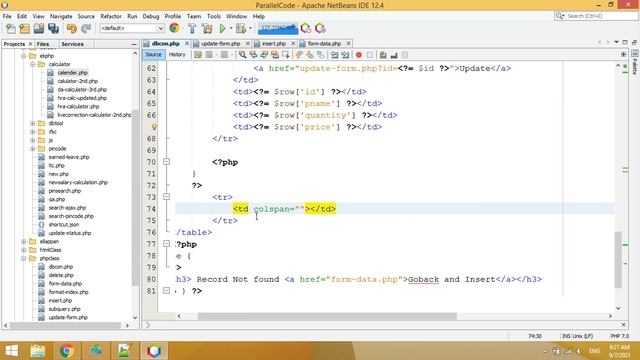Minimize the Projects panel
Image resolution: width=640 pixels, height=360 pixels.
coord(134,44)
